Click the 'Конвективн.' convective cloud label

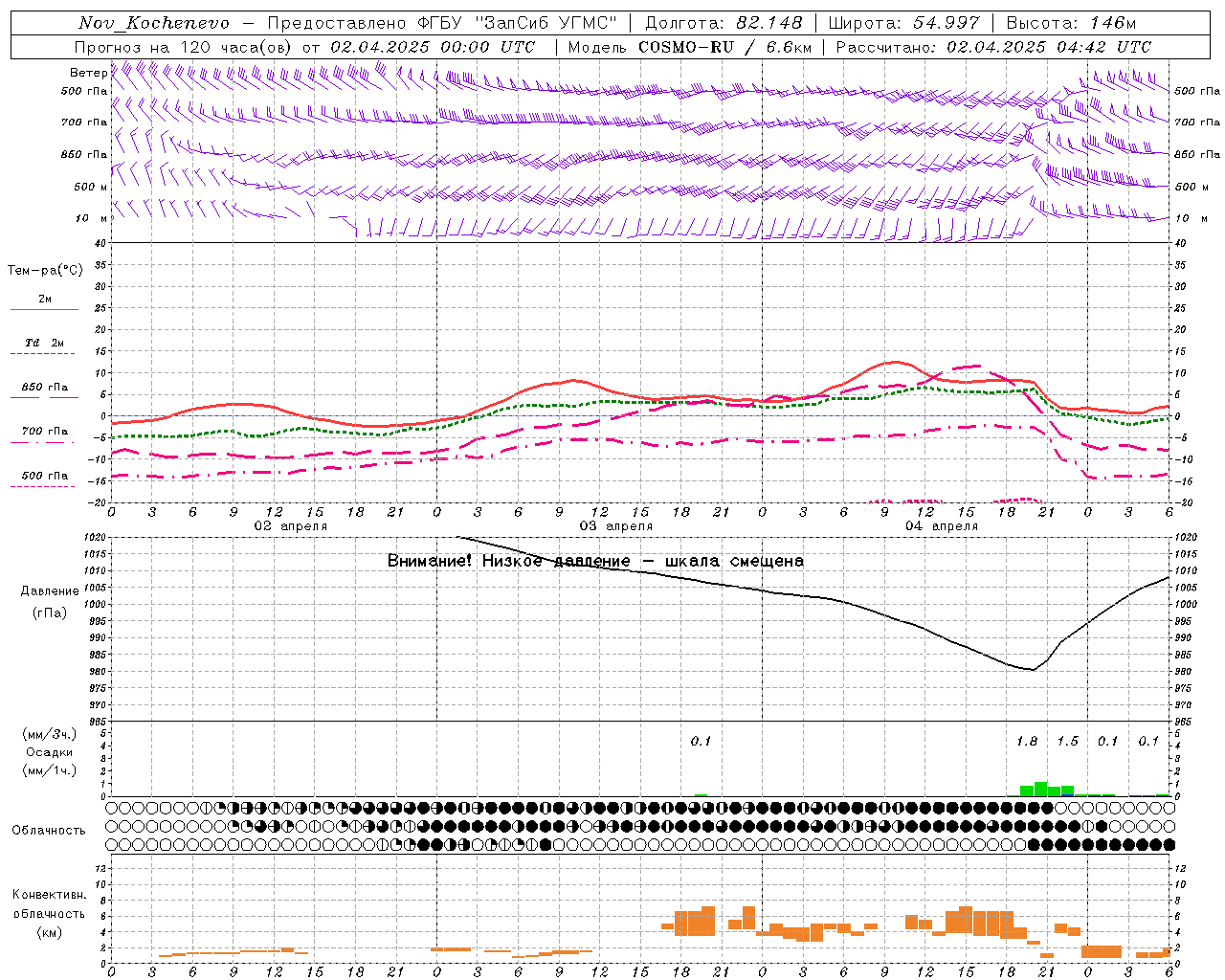pos(50,895)
